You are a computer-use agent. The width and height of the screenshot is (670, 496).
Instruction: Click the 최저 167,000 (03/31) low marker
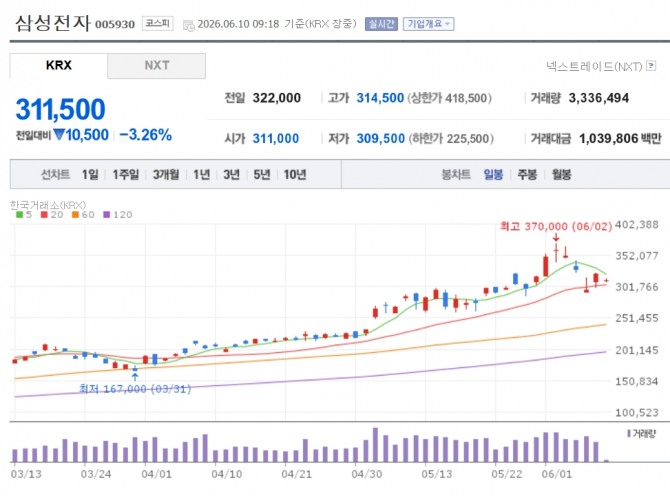pos(135,389)
